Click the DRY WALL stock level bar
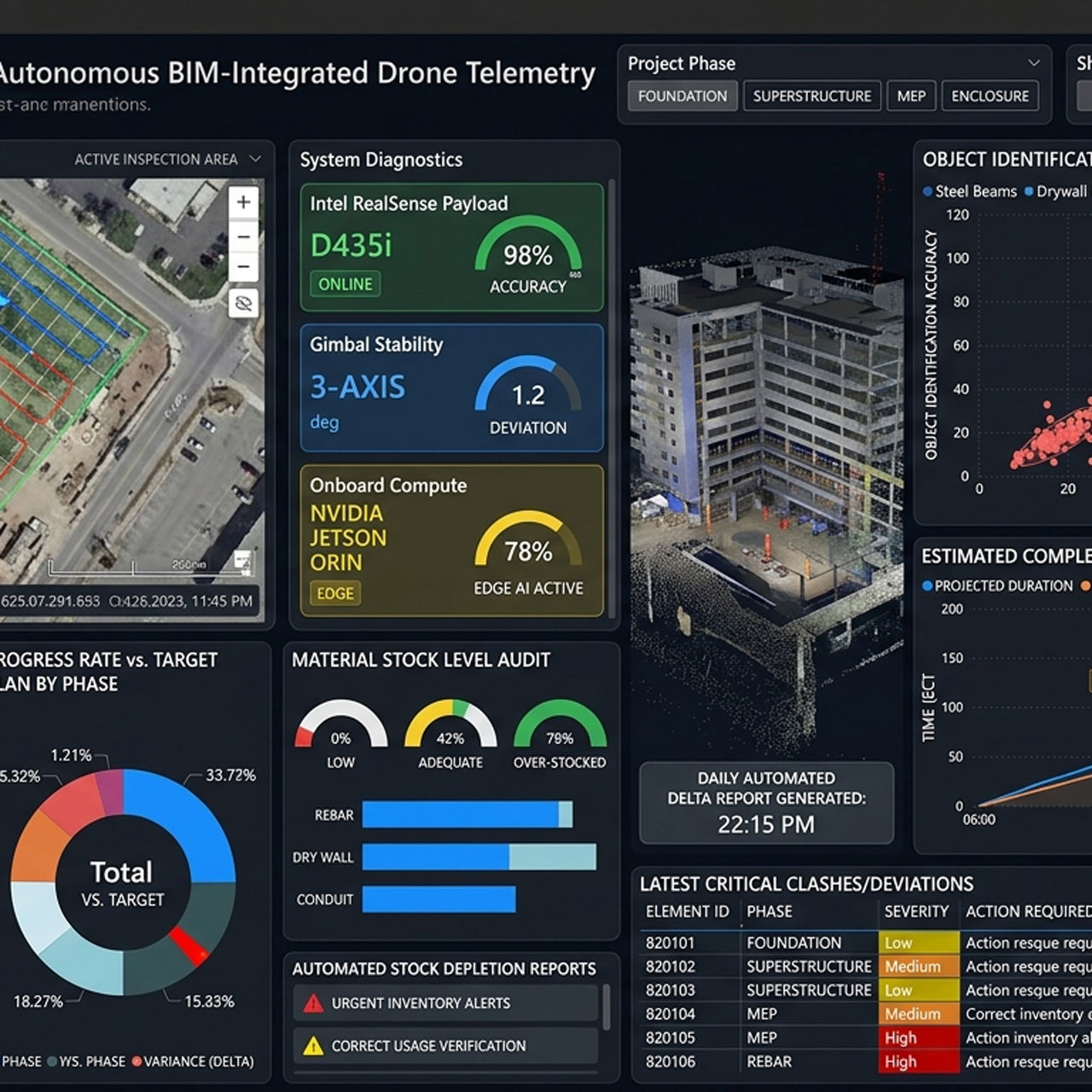Screen dimensions: 1092x1092 point(479,857)
